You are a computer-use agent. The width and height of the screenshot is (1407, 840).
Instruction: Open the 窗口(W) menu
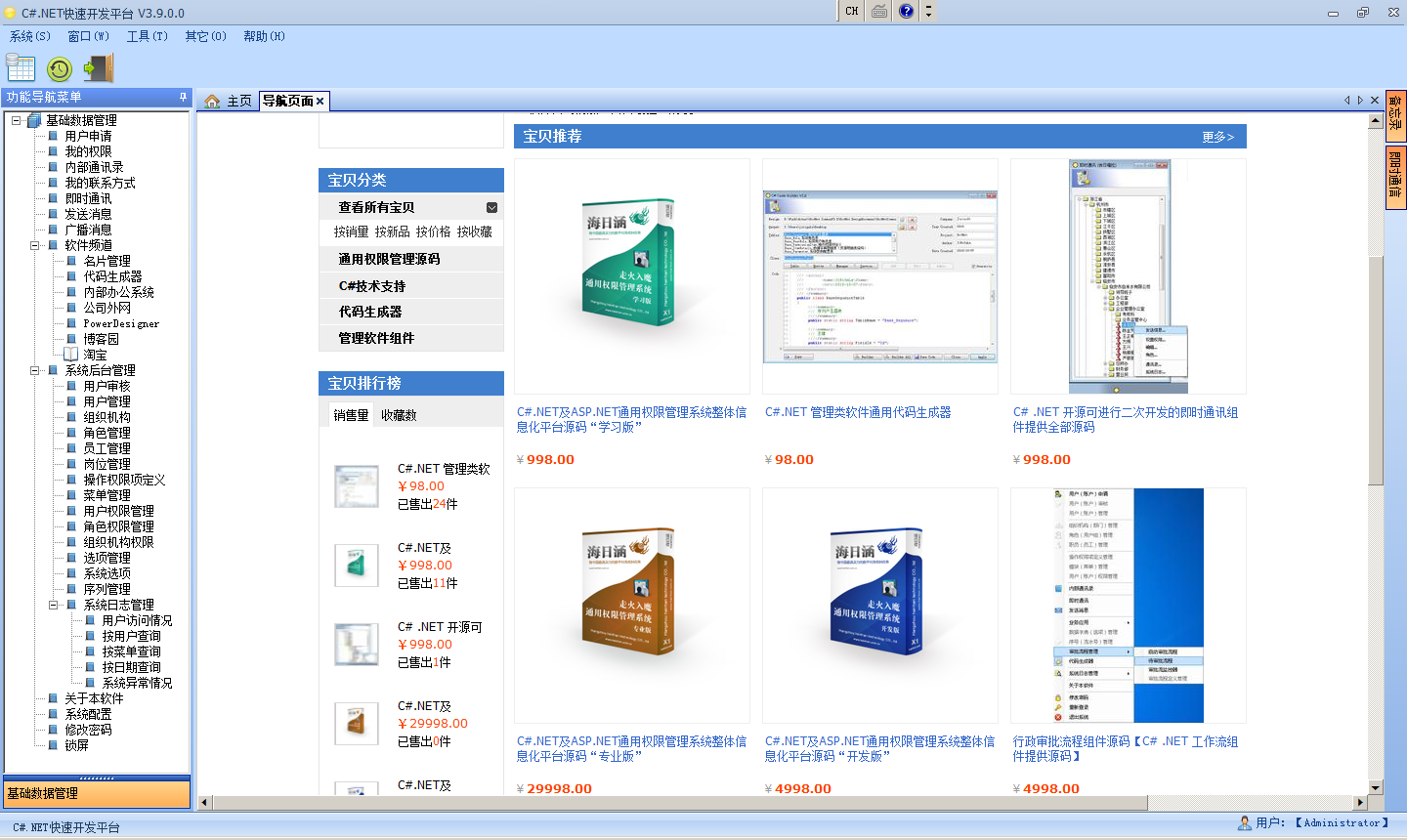(88, 36)
